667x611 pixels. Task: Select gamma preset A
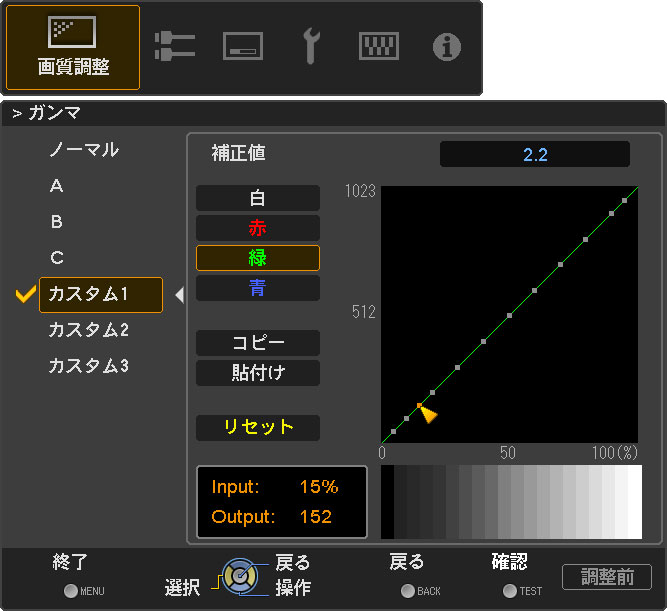(57, 186)
